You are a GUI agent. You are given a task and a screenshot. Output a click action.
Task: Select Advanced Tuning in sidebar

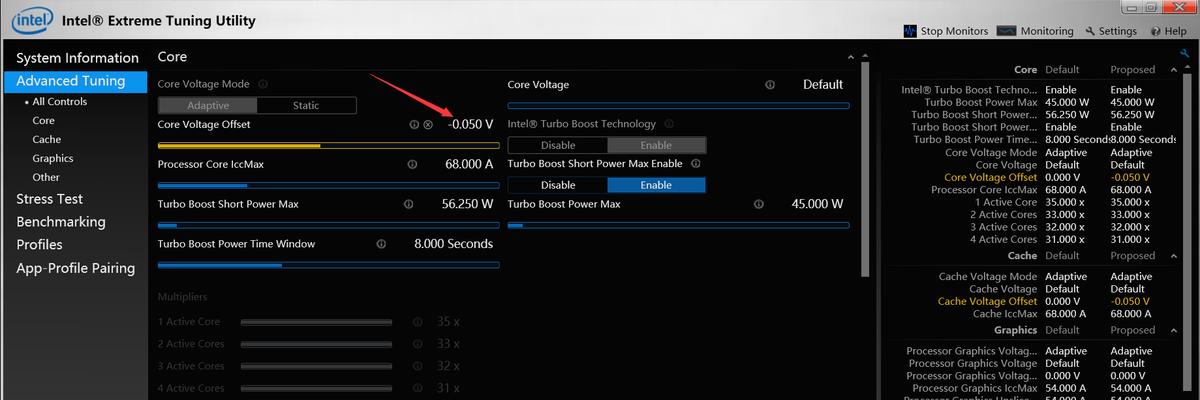point(77,81)
